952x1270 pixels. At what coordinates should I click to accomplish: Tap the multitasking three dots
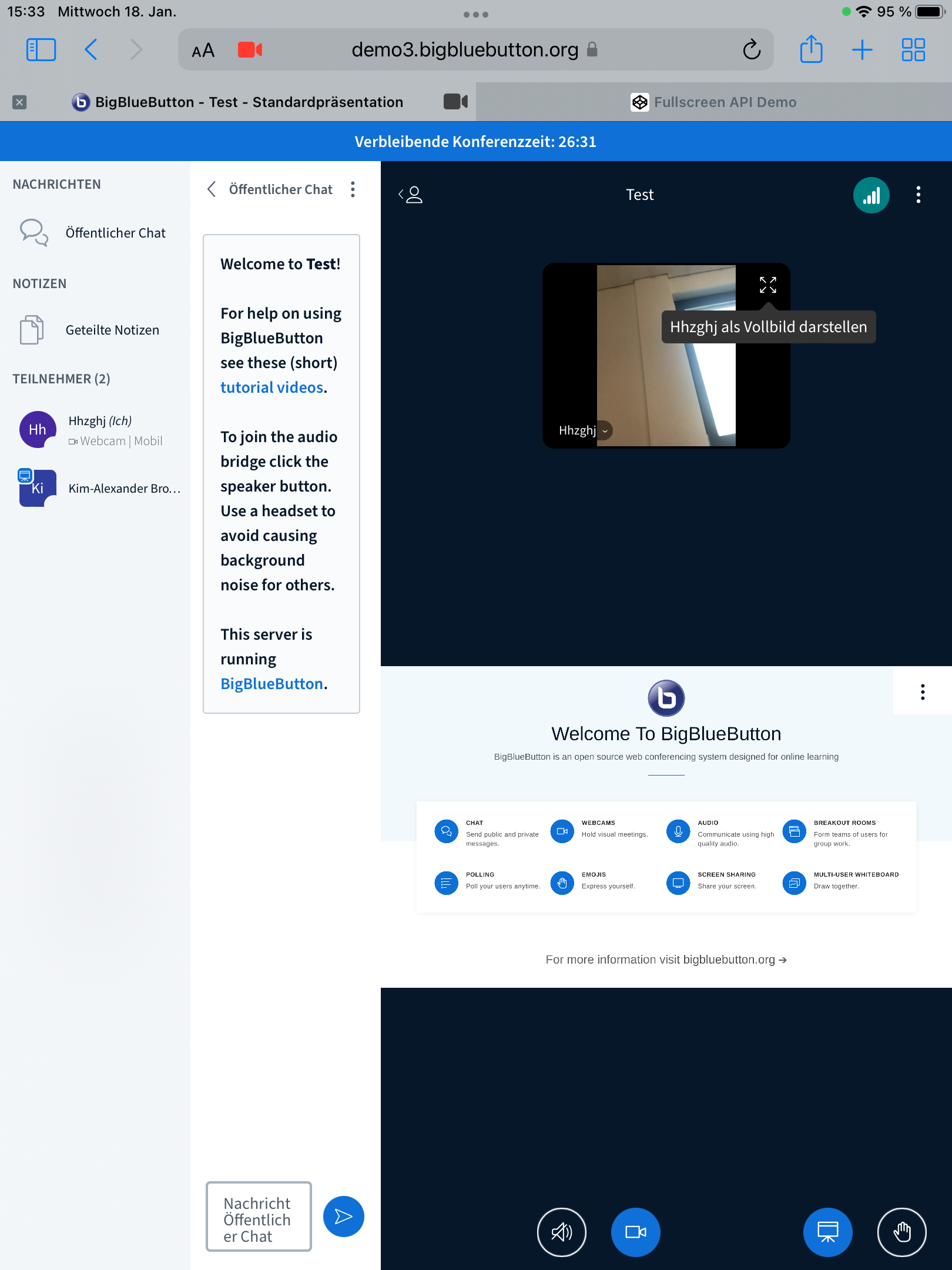pyautogui.click(x=476, y=15)
